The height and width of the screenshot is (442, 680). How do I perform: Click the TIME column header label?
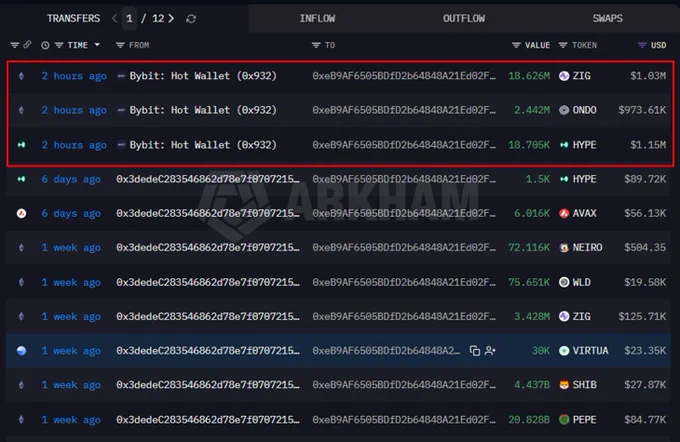[x=78, y=45]
